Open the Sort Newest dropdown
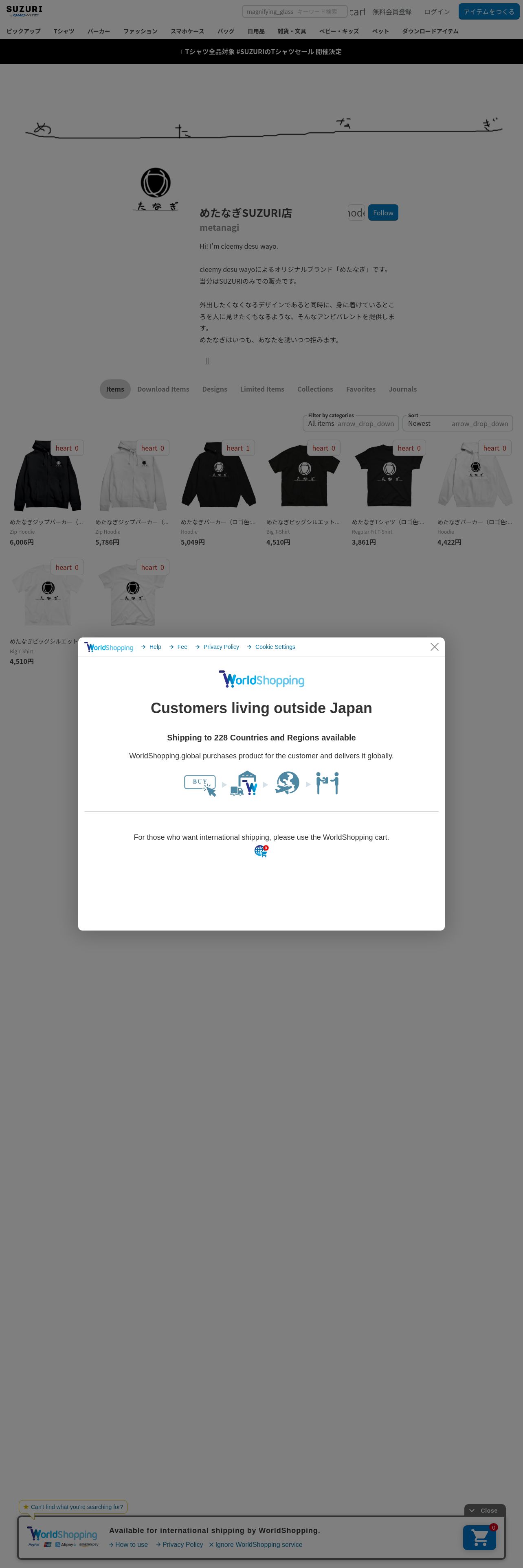The image size is (523, 1568). (x=458, y=423)
